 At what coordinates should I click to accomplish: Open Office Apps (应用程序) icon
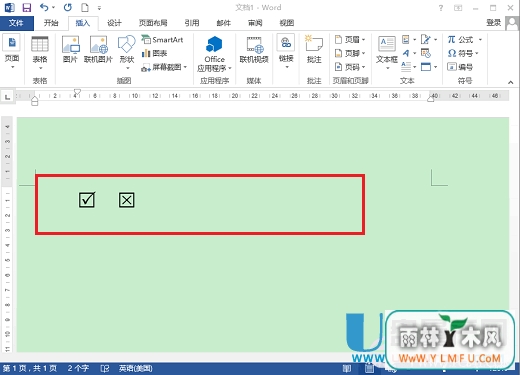coord(214,53)
